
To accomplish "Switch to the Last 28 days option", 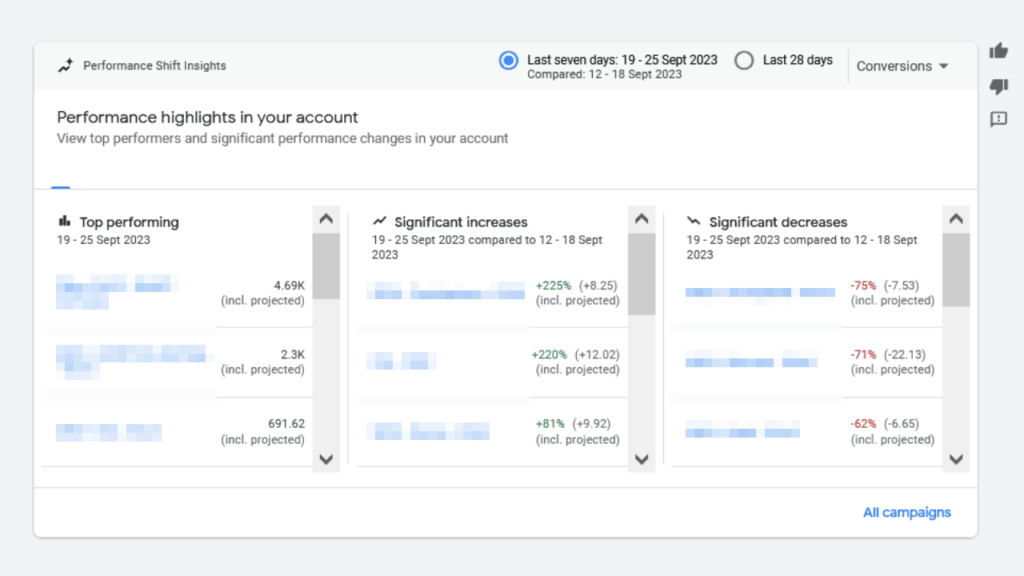I will point(744,60).
